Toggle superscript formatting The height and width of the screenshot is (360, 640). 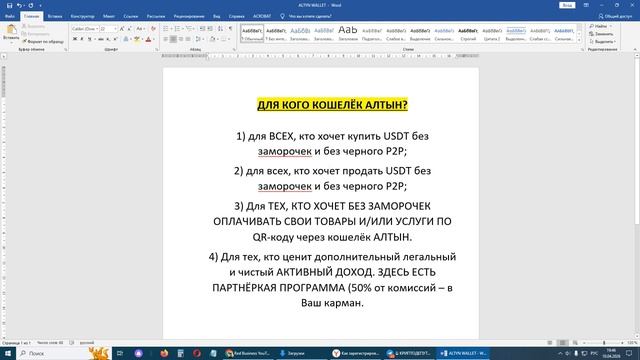tap(116, 39)
